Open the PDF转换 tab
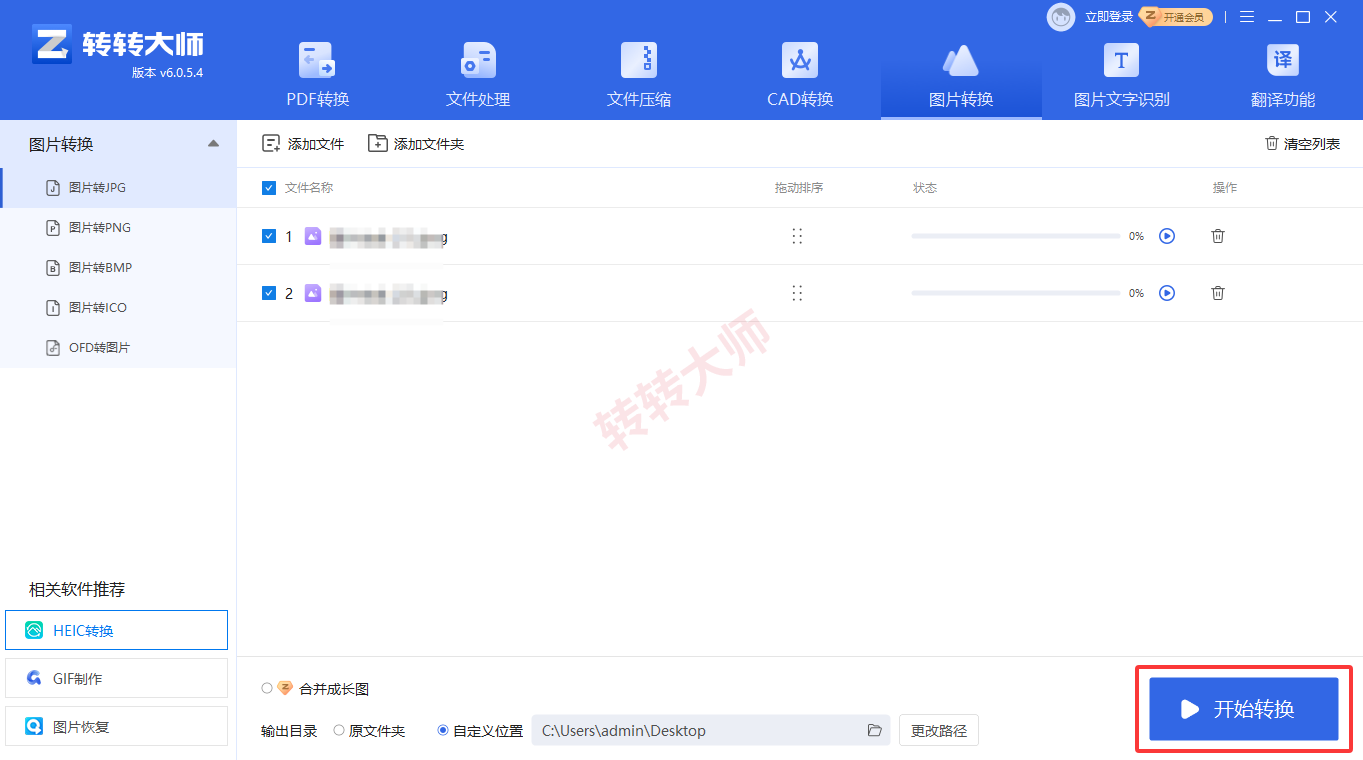The image size is (1363, 760). pyautogui.click(x=318, y=75)
